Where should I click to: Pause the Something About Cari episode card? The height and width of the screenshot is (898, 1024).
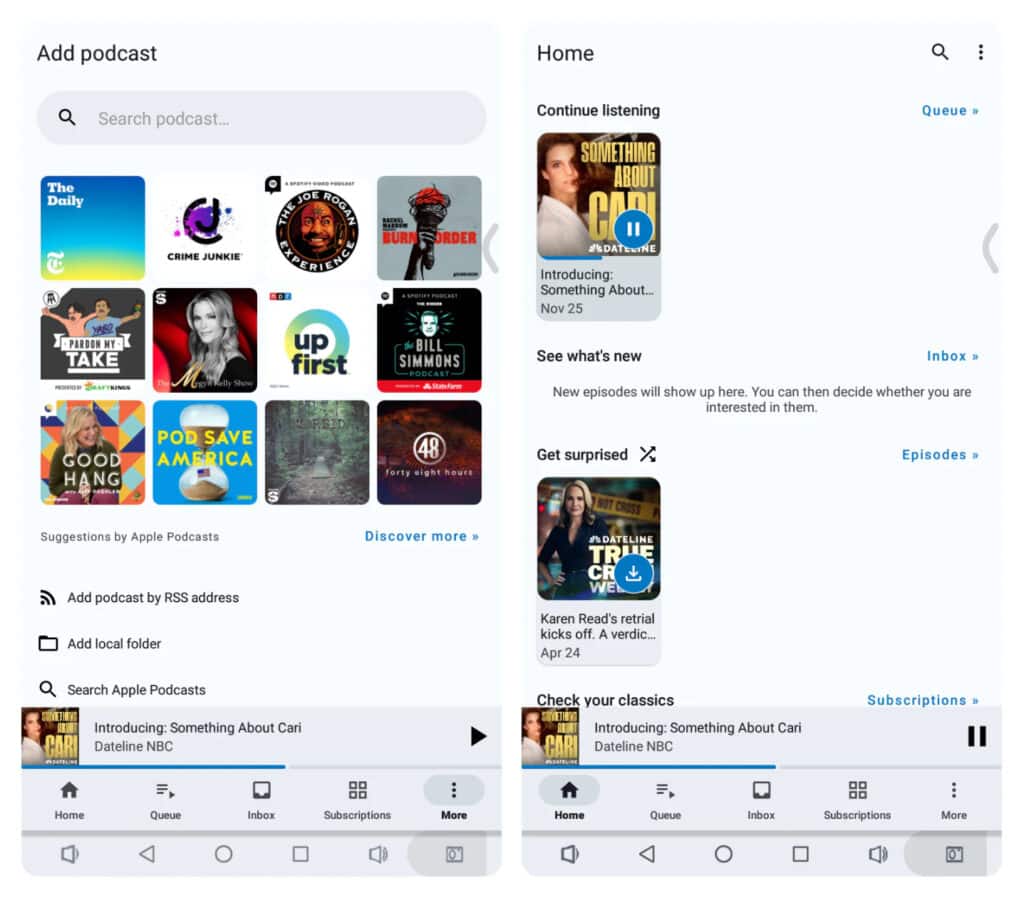pyautogui.click(x=634, y=227)
